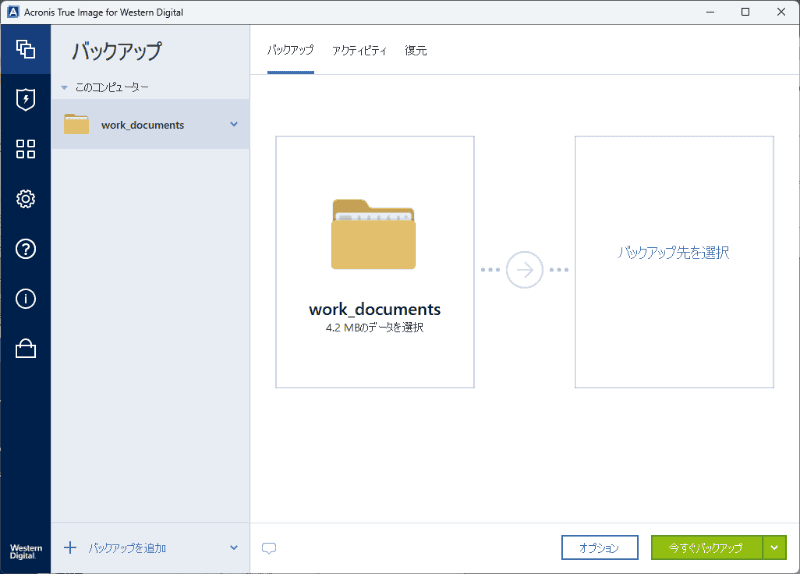Click the green 今すぐバックアップ button
The height and width of the screenshot is (574, 800).
pos(707,547)
